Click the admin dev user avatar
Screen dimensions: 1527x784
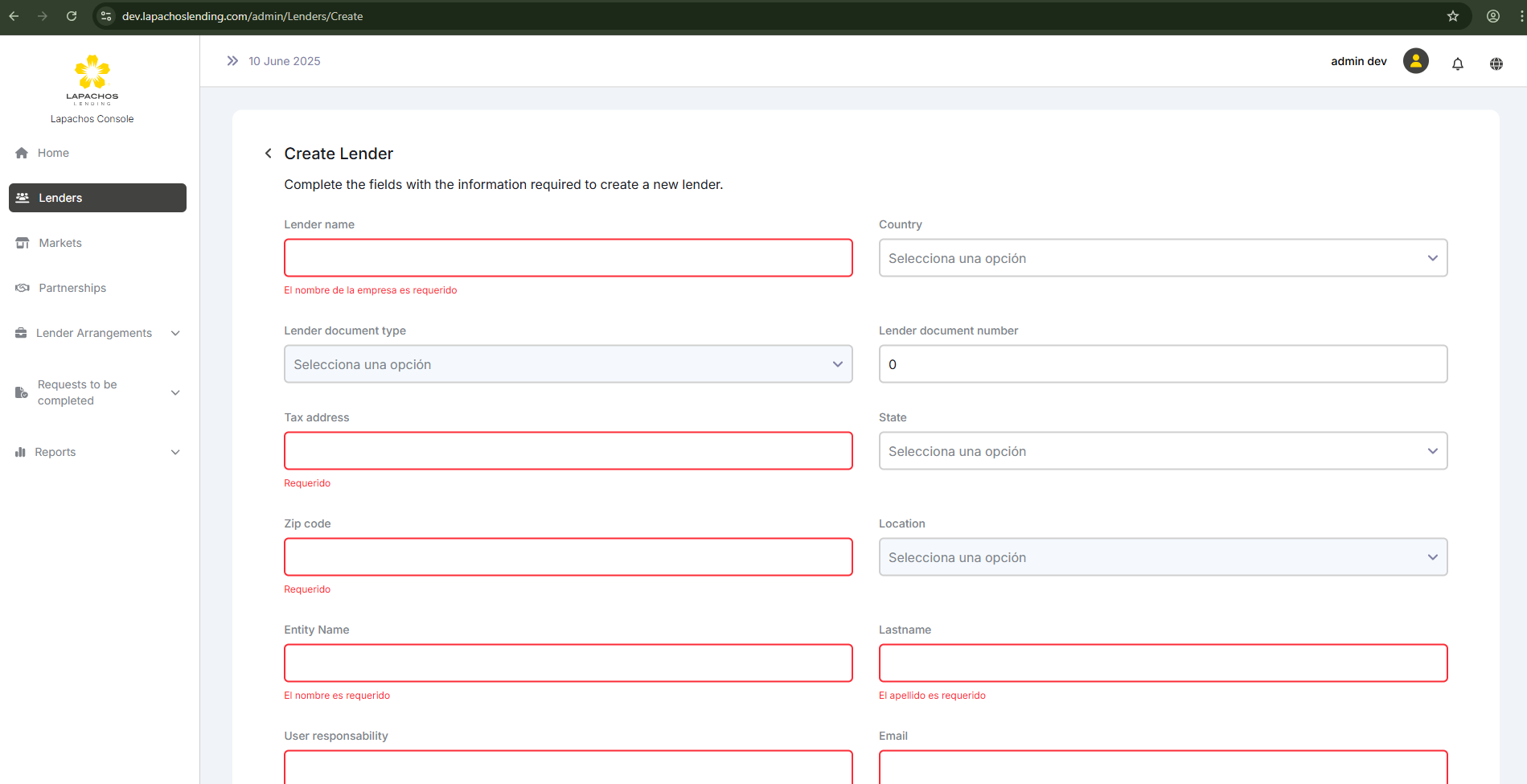(1415, 61)
